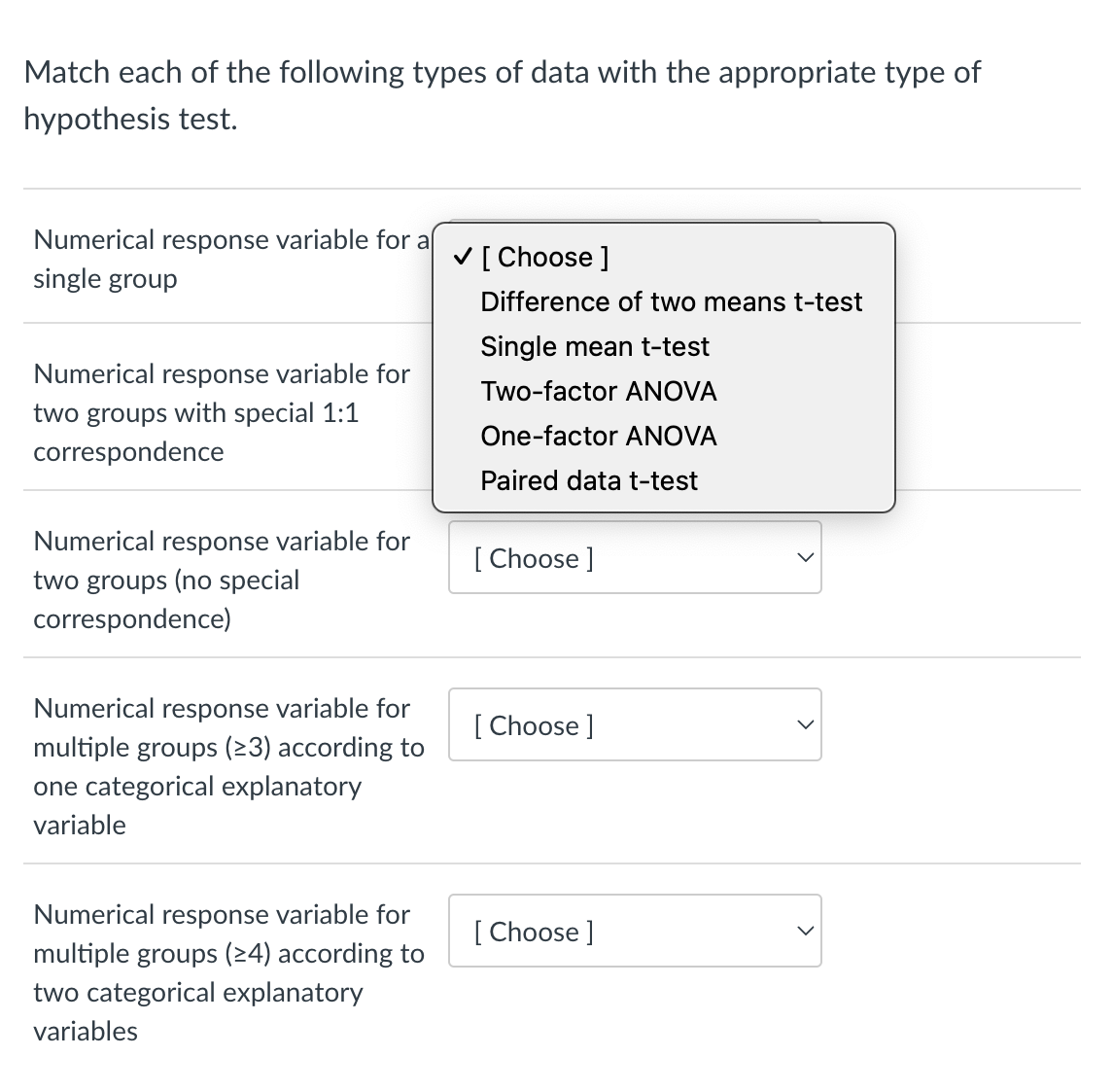Select 'One-factor ANOVA' from the open menu
This screenshot has height=1092, width=1113.
[x=599, y=436]
